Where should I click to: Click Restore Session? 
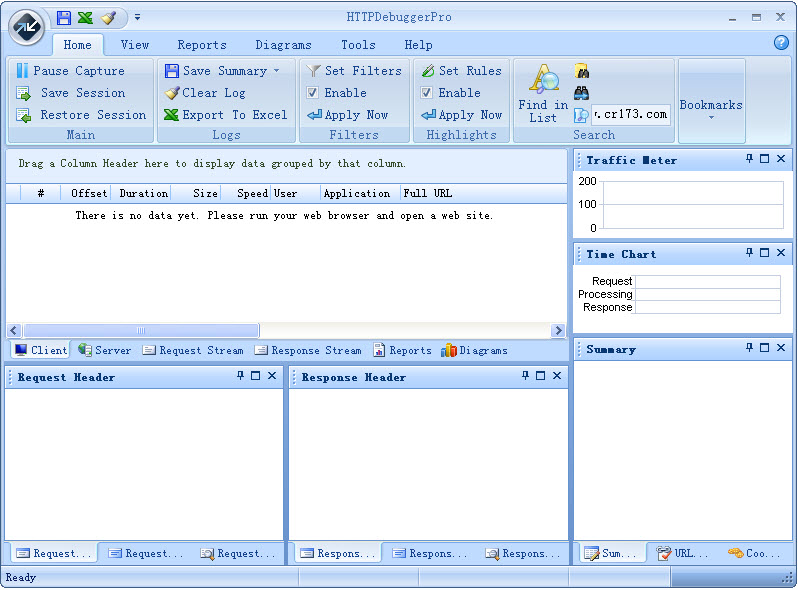pyautogui.click(x=83, y=115)
